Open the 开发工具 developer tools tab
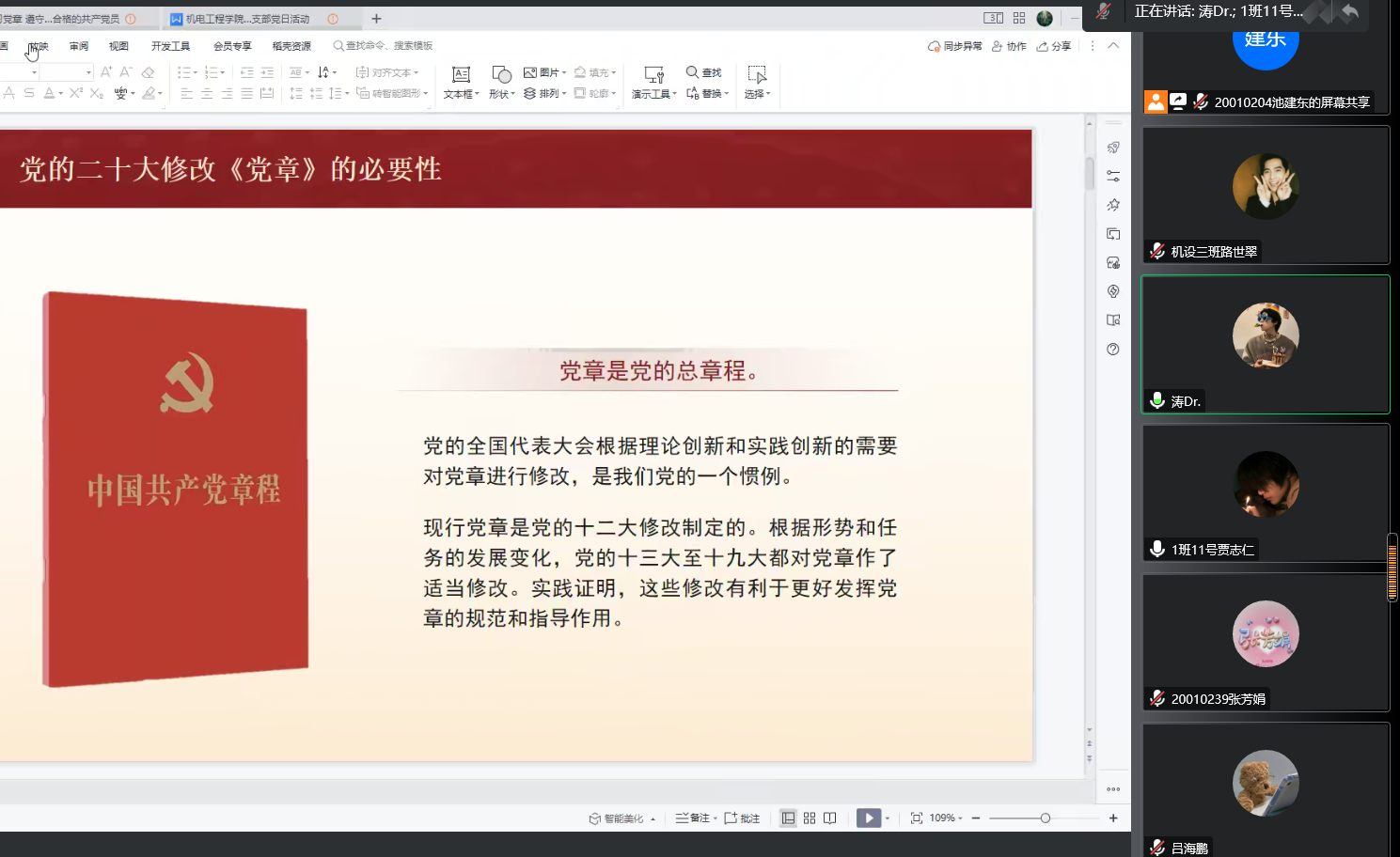Viewport: 1400px width, 857px height. coord(170,46)
